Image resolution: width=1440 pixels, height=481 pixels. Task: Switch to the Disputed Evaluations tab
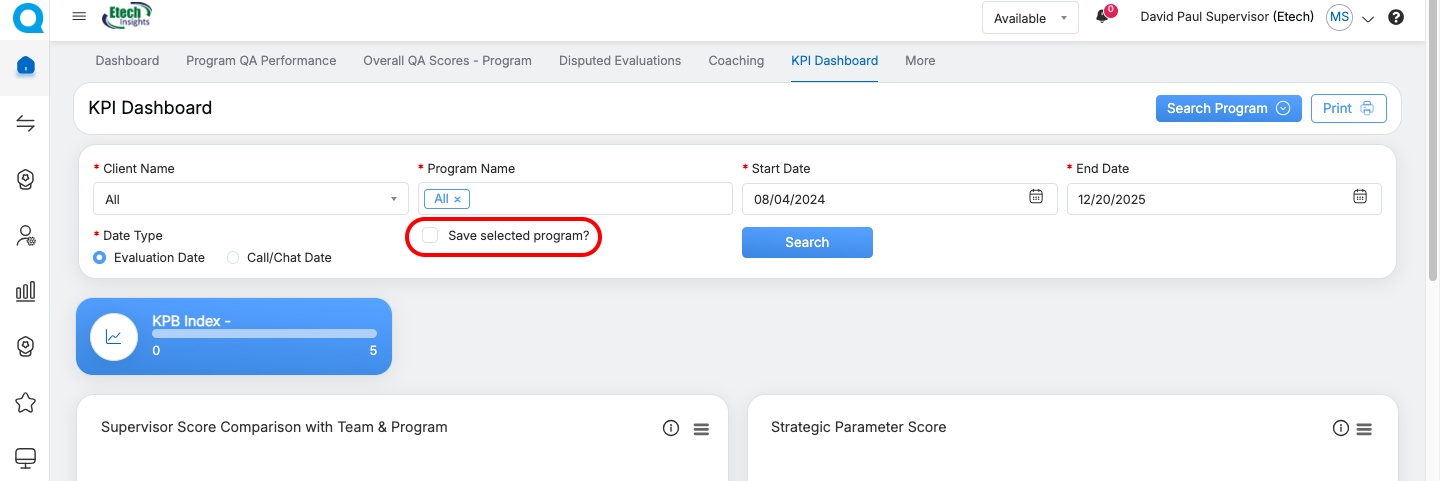pos(620,61)
